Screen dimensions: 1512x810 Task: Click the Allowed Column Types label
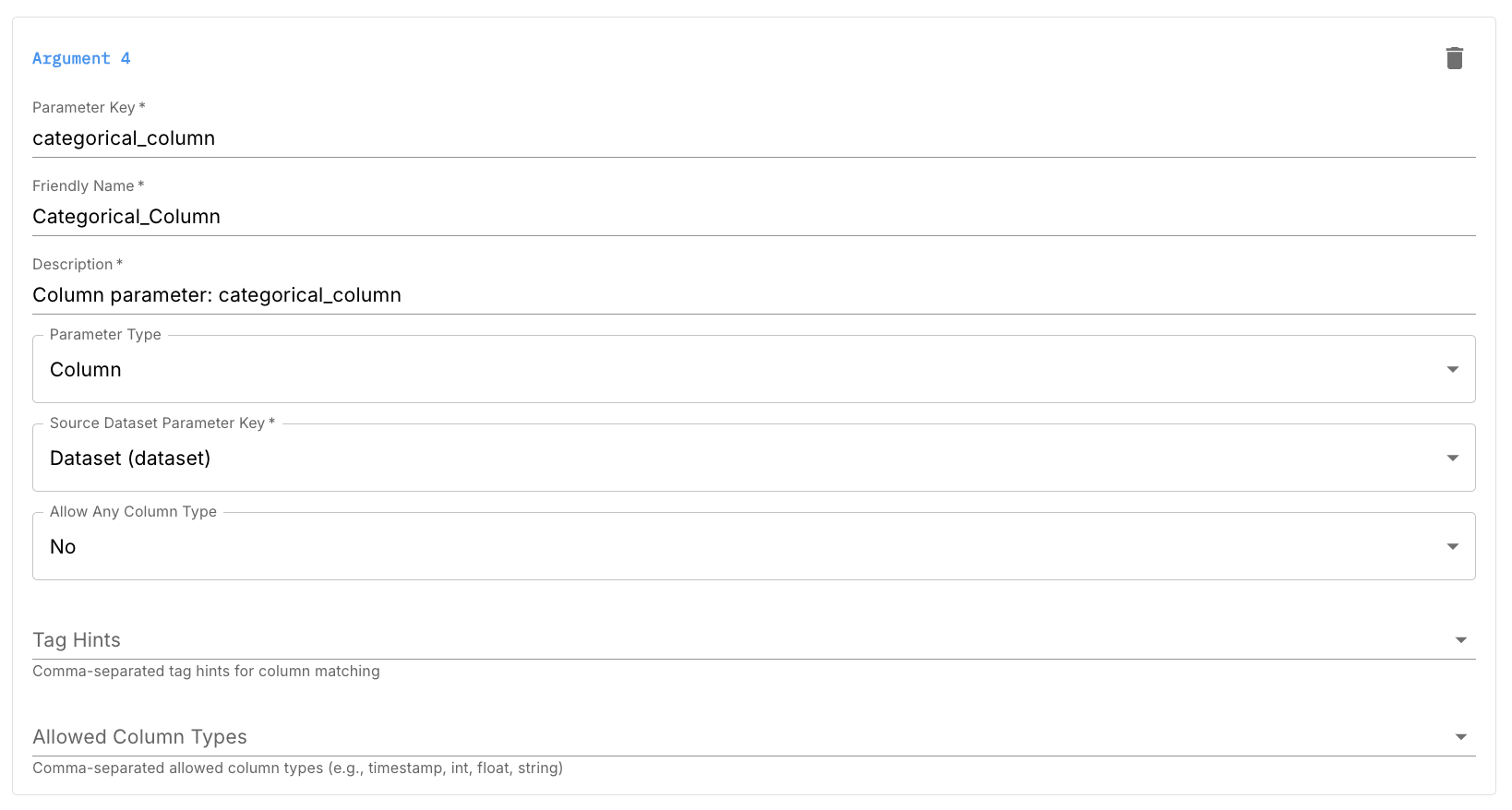[139, 736]
